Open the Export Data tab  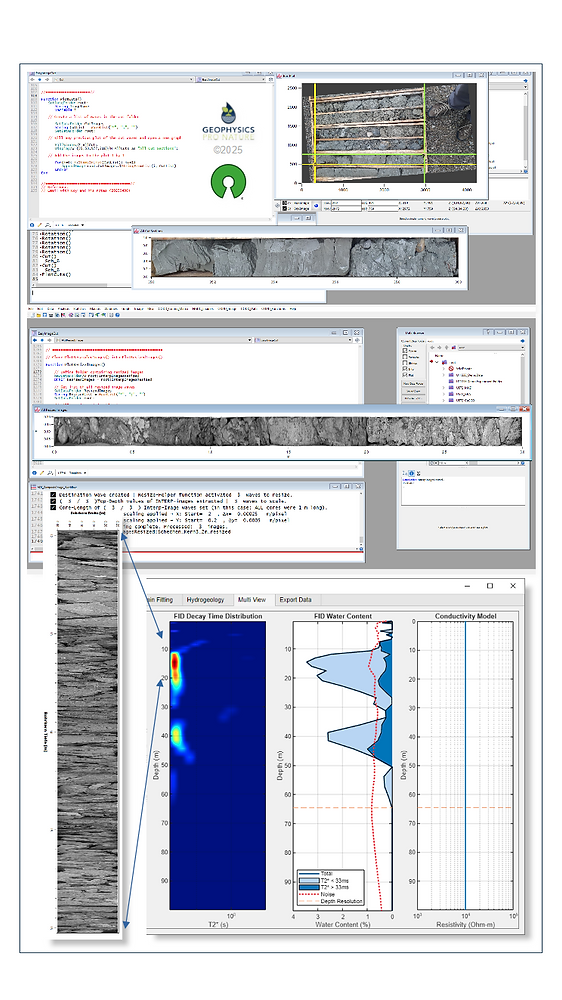click(x=295, y=599)
